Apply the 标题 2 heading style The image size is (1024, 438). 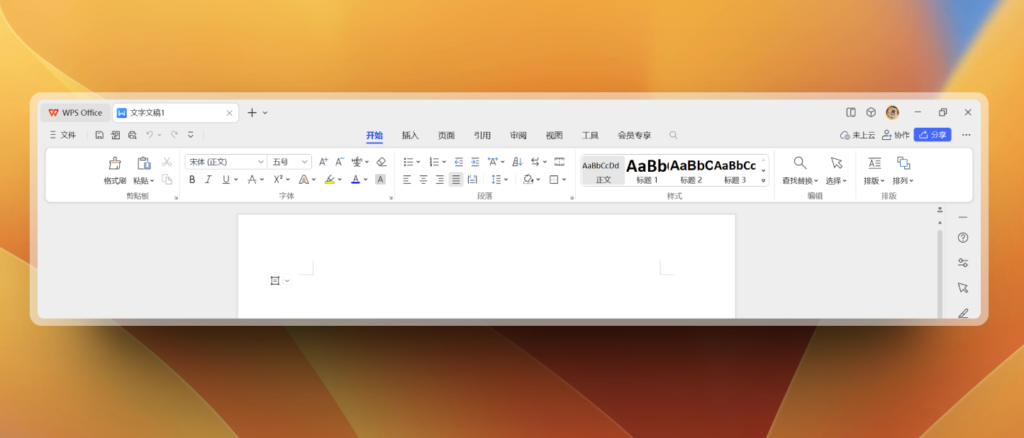click(x=691, y=171)
